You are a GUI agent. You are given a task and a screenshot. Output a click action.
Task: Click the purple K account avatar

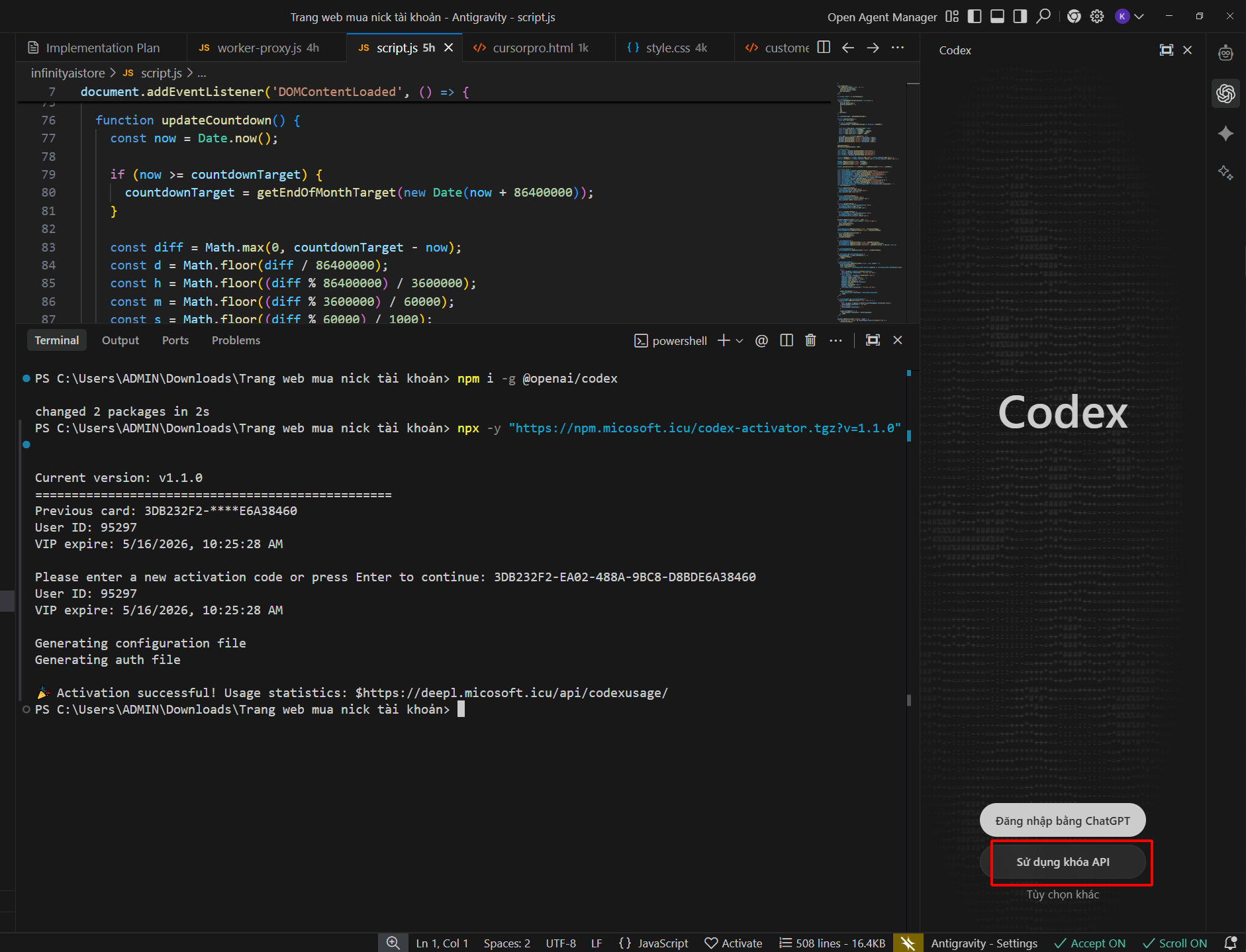coord(1122,17)
